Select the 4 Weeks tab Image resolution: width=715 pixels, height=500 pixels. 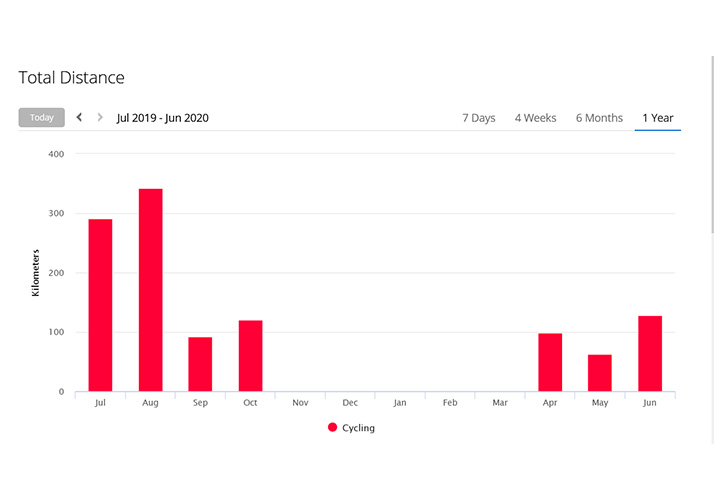535,118
